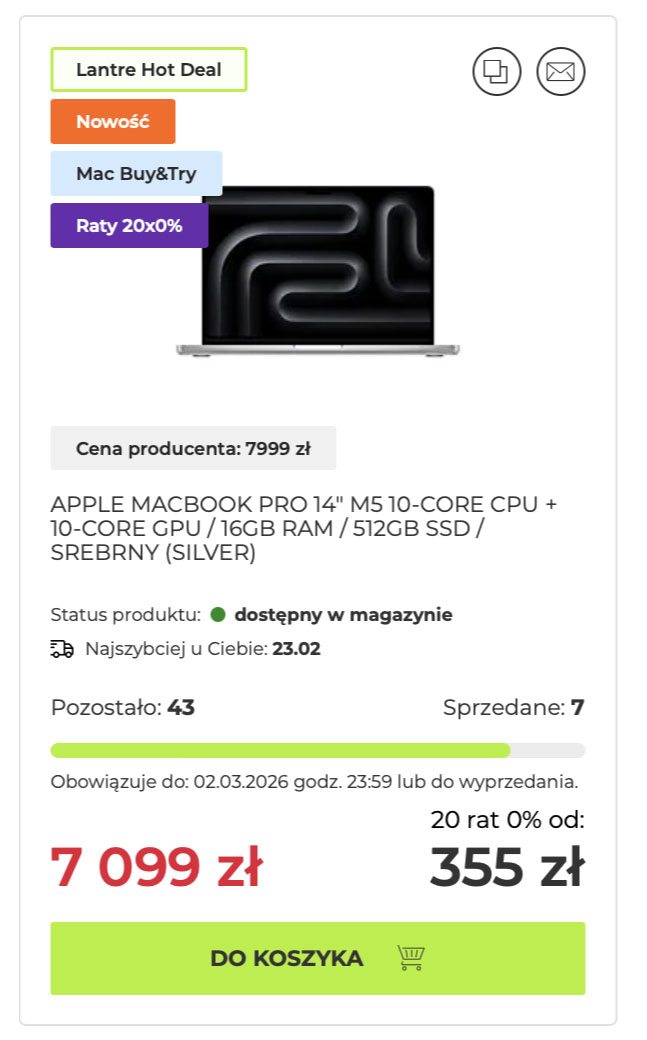Image resolution: width=647 pixels, height=1040 pixels.
Task: Click the Cena producenta: 7999 zł label
Action: tap(193, 449)
